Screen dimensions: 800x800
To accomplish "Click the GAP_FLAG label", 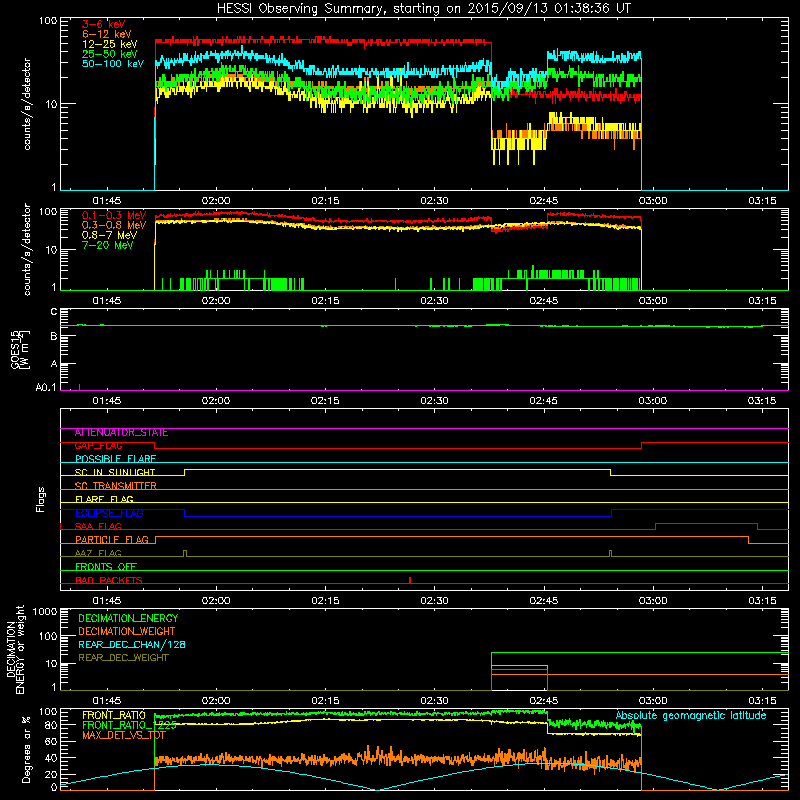I will click(98, 446).
